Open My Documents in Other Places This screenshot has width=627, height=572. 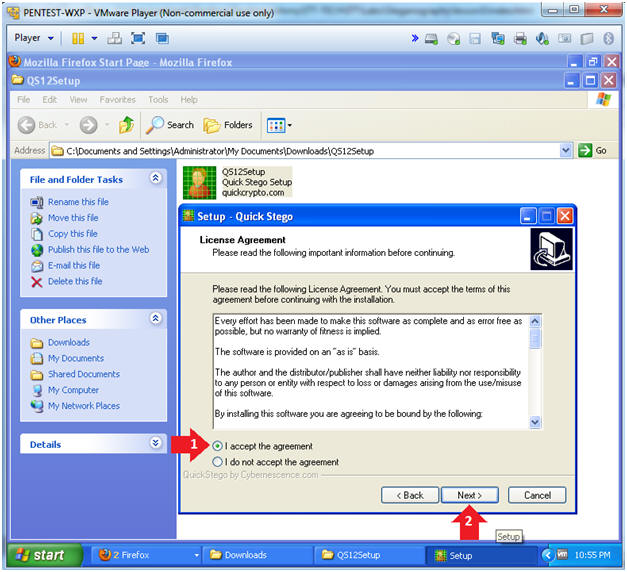tap(76, 358)
